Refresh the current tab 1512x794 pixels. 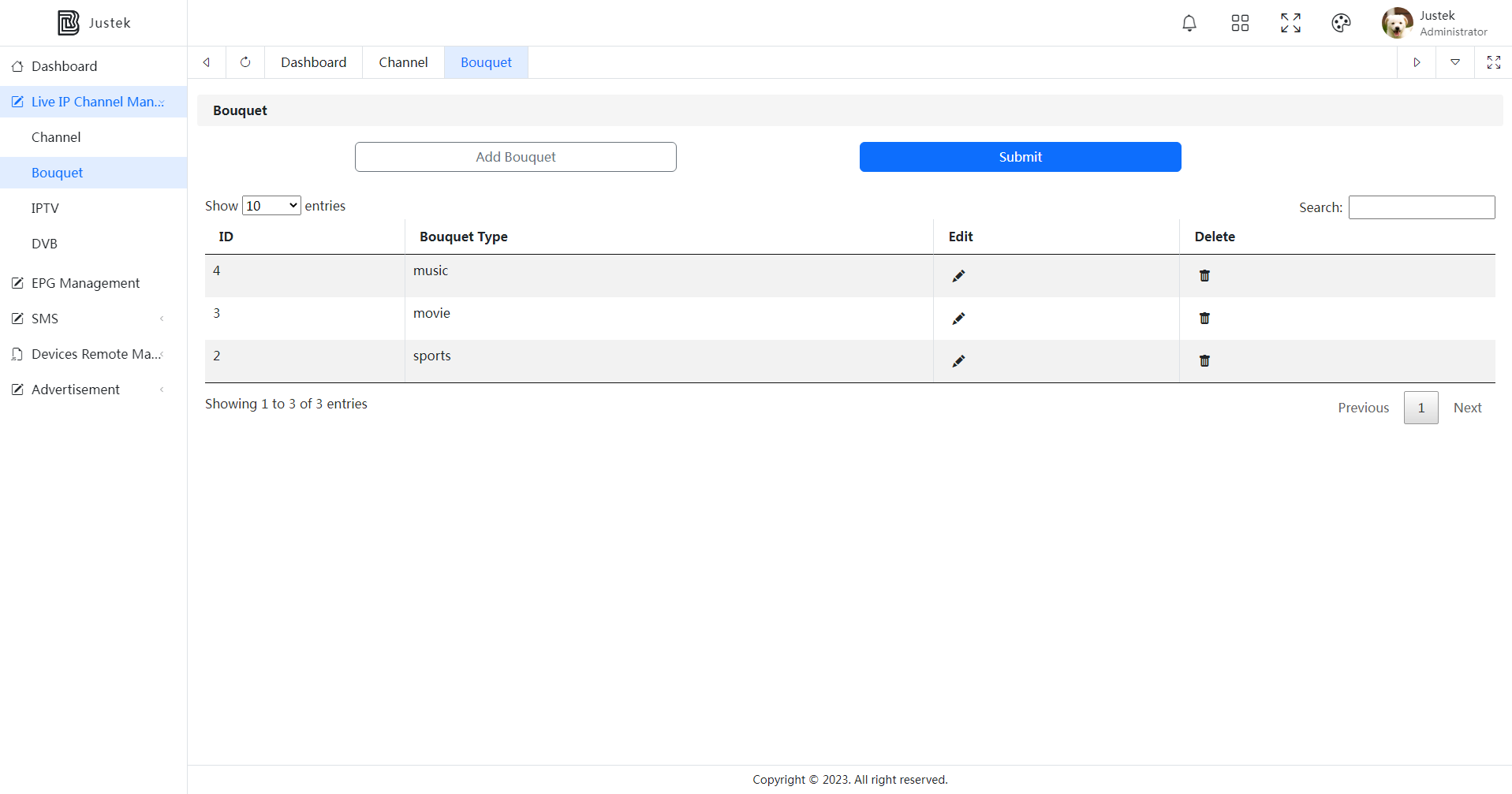[245, 62]
